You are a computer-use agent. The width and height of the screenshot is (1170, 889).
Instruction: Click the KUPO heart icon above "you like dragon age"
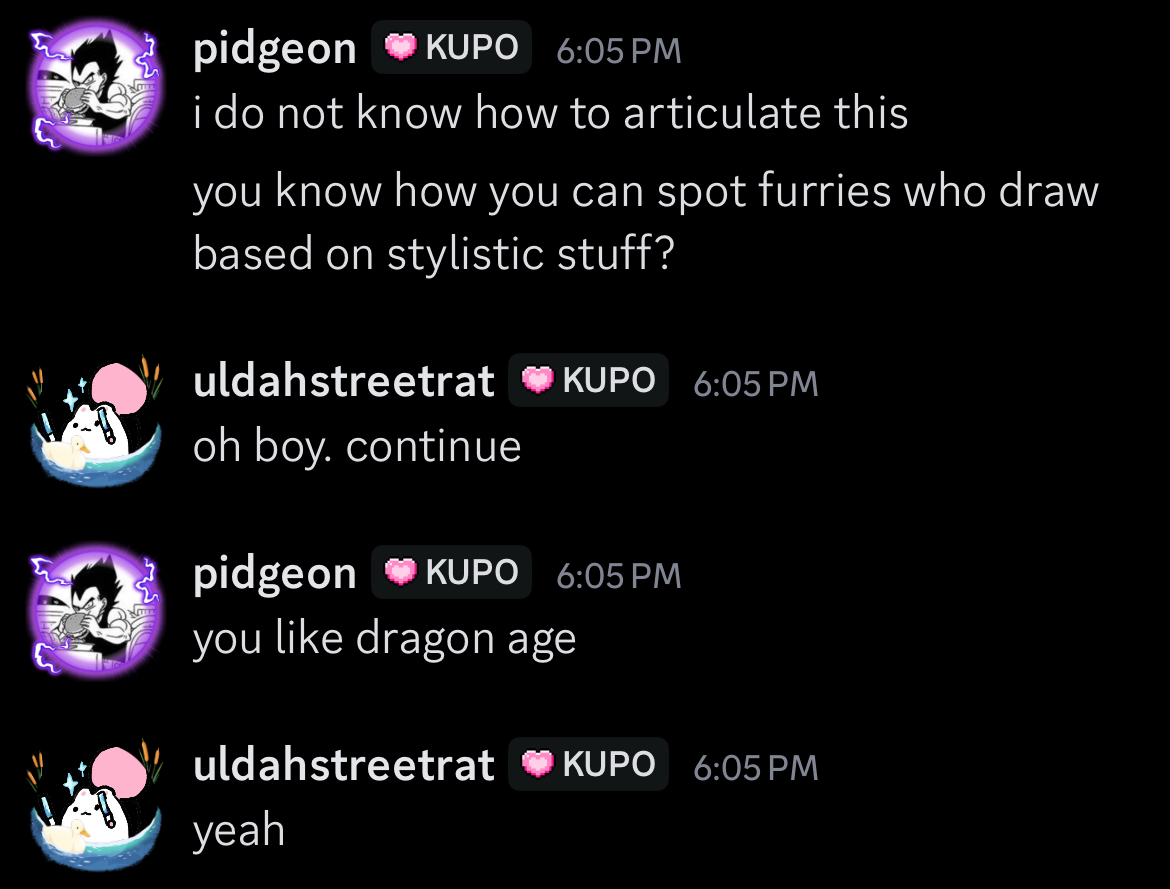point(401,572)
